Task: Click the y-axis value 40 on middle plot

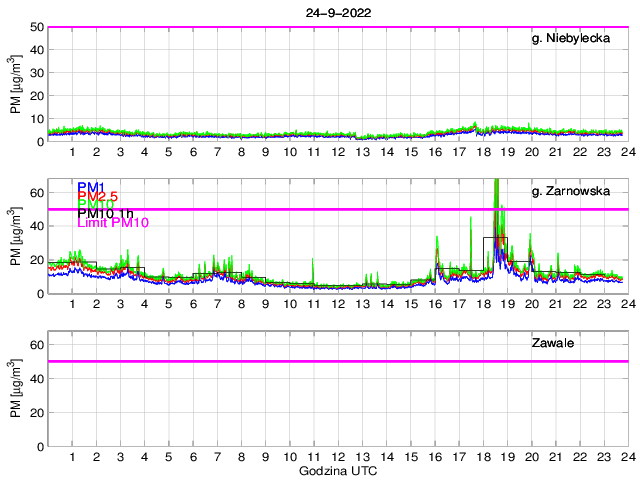Action: pos(36,226)
